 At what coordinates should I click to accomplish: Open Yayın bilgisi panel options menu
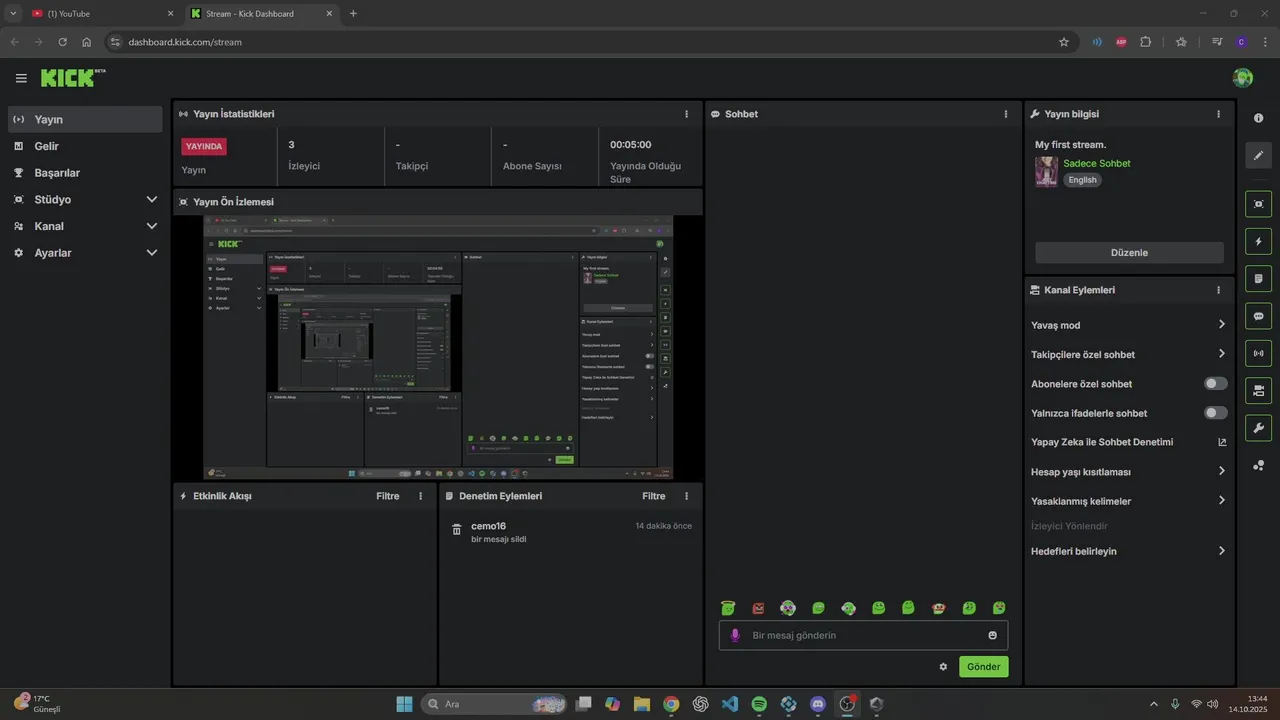click(x=1218, y=114)
